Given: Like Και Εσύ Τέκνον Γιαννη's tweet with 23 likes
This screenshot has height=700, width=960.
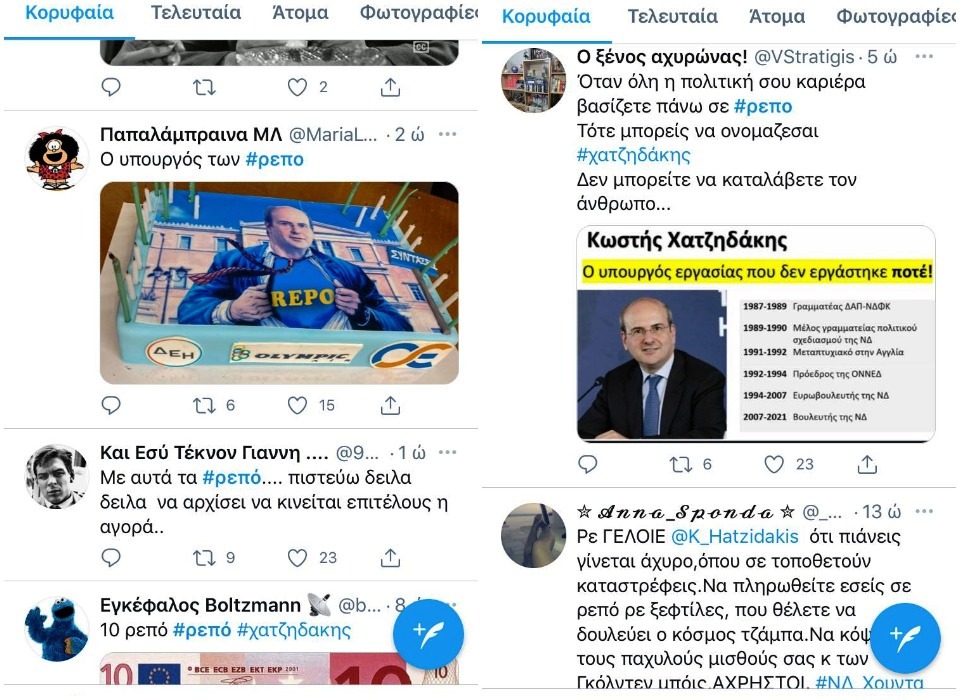Looking at the screenshot, I should tap(297, 557).
